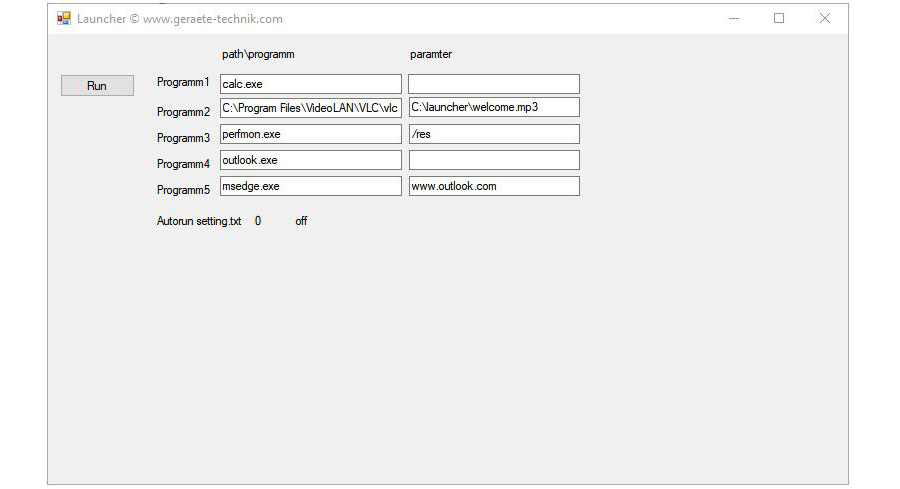Maximize the Launcher window
The width and height of the screenshot is (900, 489).
click(779, 18)
